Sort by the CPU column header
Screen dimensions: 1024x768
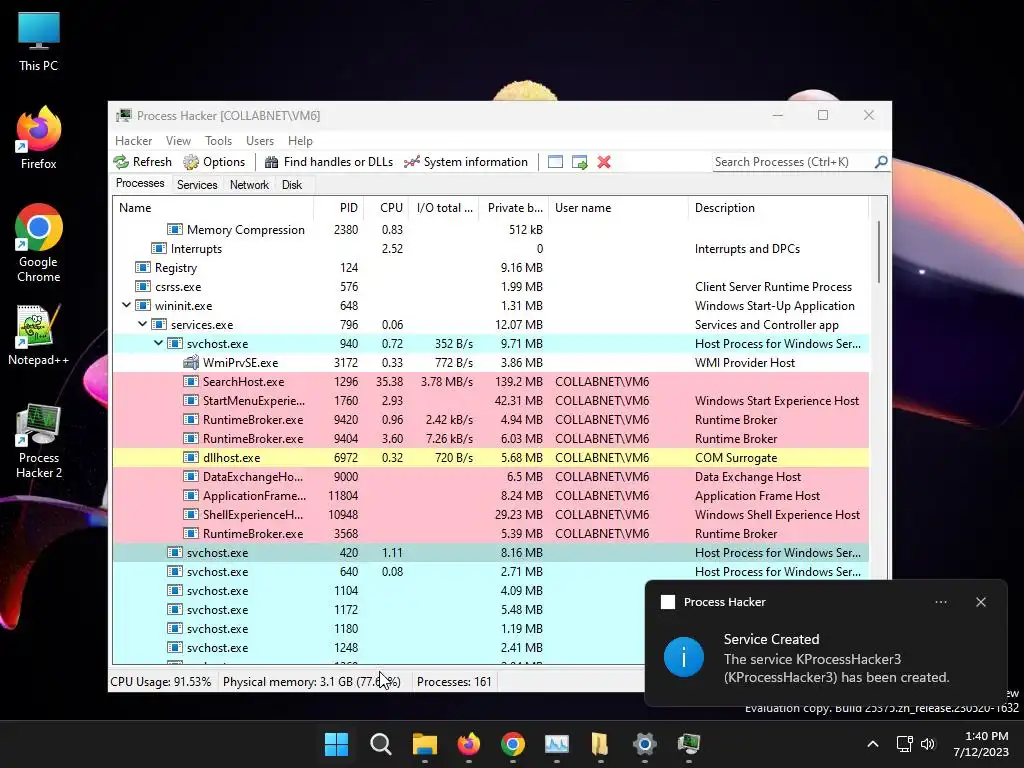tap(386, 208)
